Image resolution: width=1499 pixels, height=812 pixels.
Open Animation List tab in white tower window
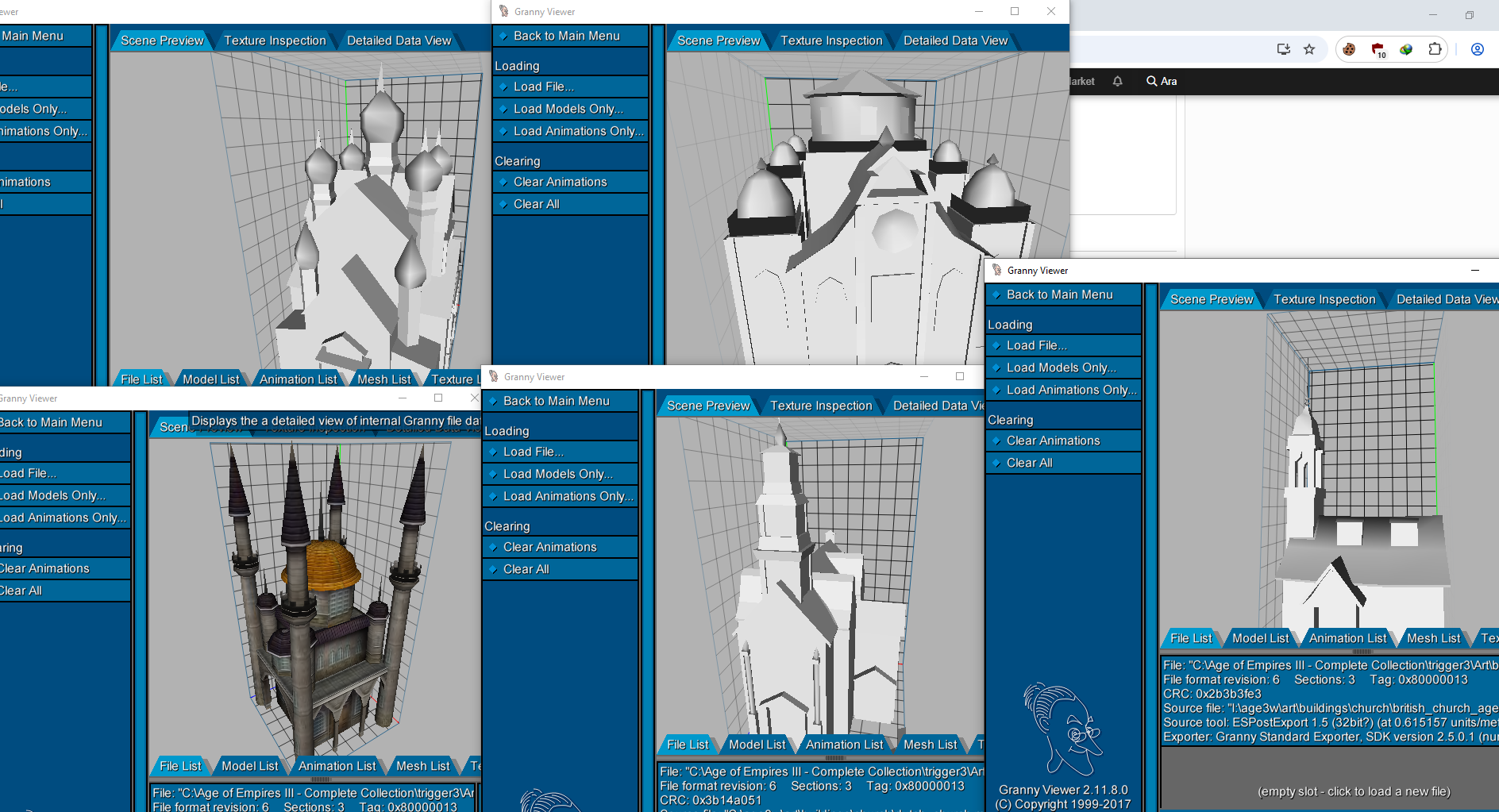(x=845, y=745)
